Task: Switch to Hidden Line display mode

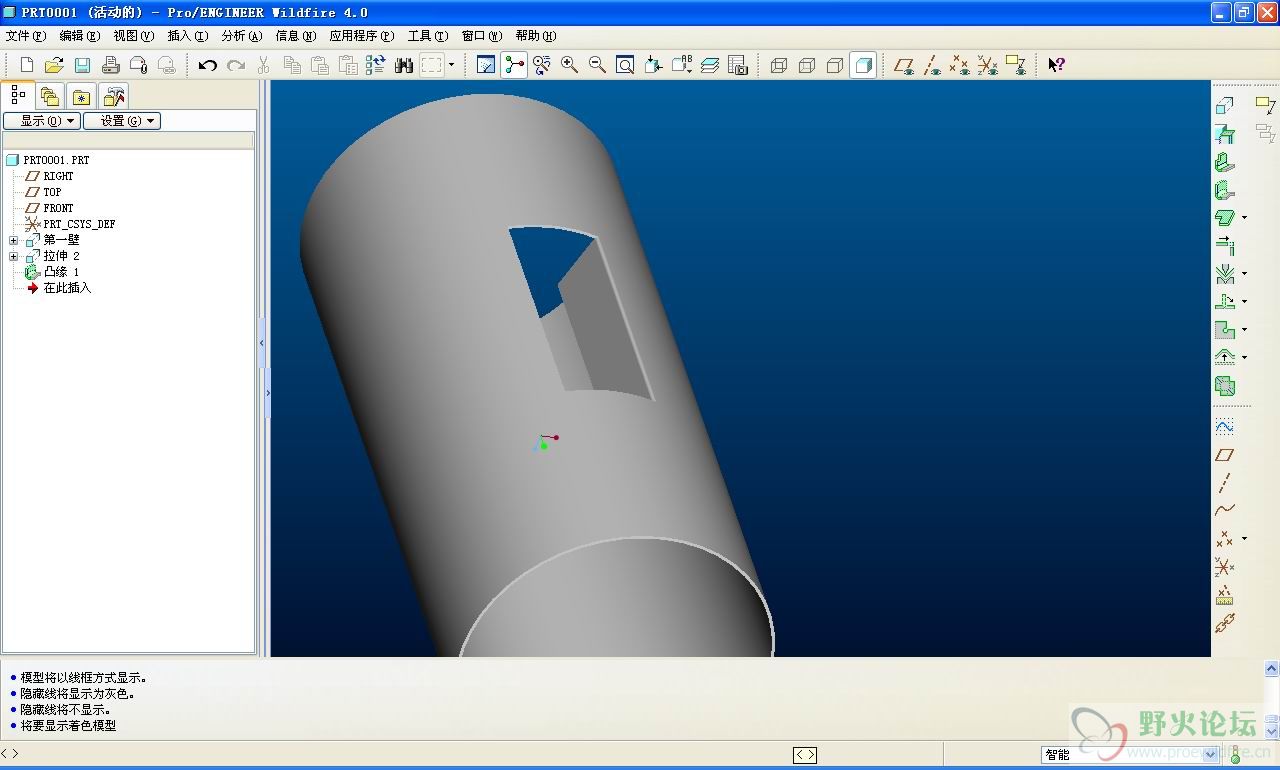Action: pos(807,65)
